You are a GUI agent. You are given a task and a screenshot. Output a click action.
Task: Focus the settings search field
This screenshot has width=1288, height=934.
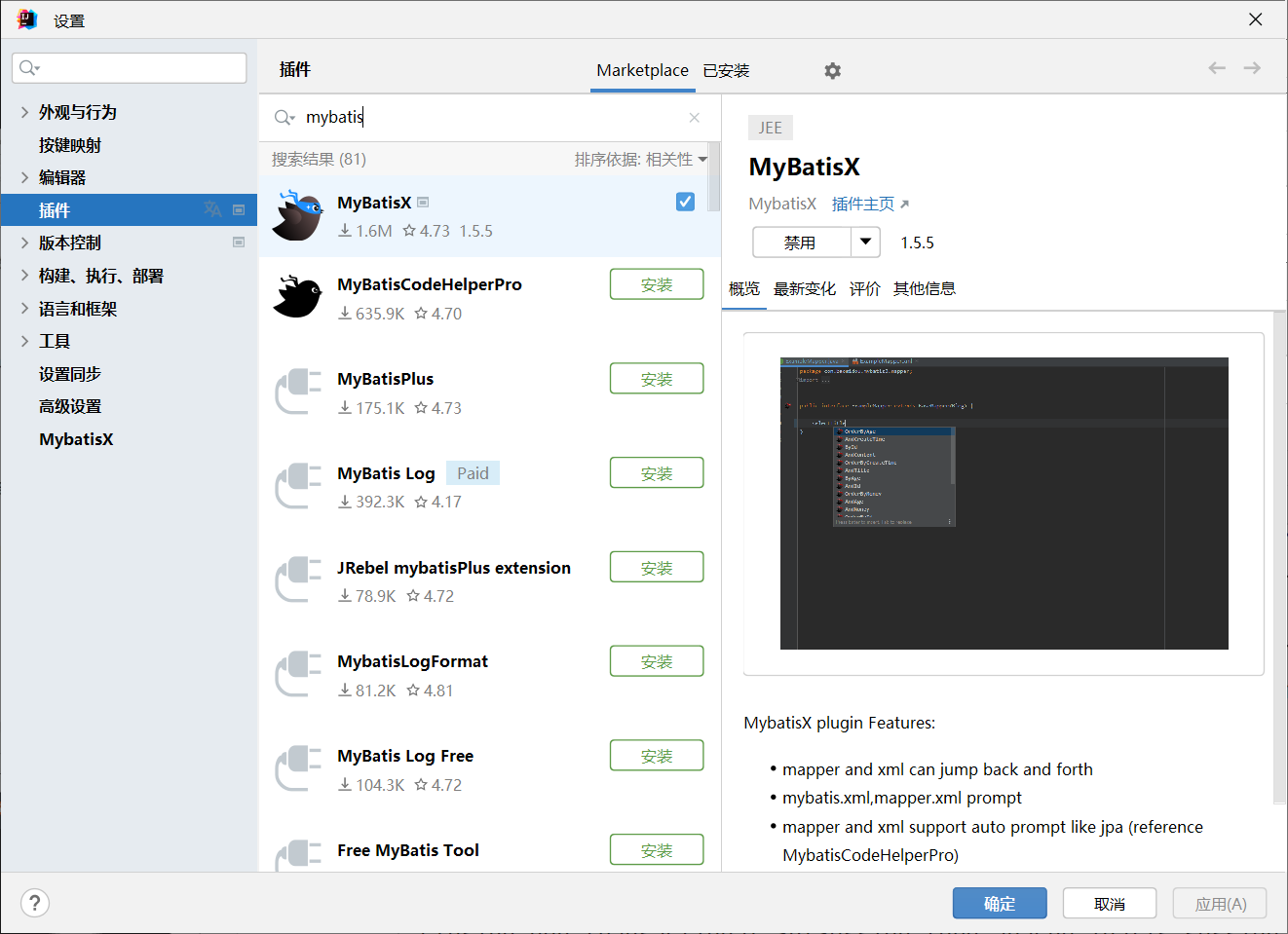[130, 68]
